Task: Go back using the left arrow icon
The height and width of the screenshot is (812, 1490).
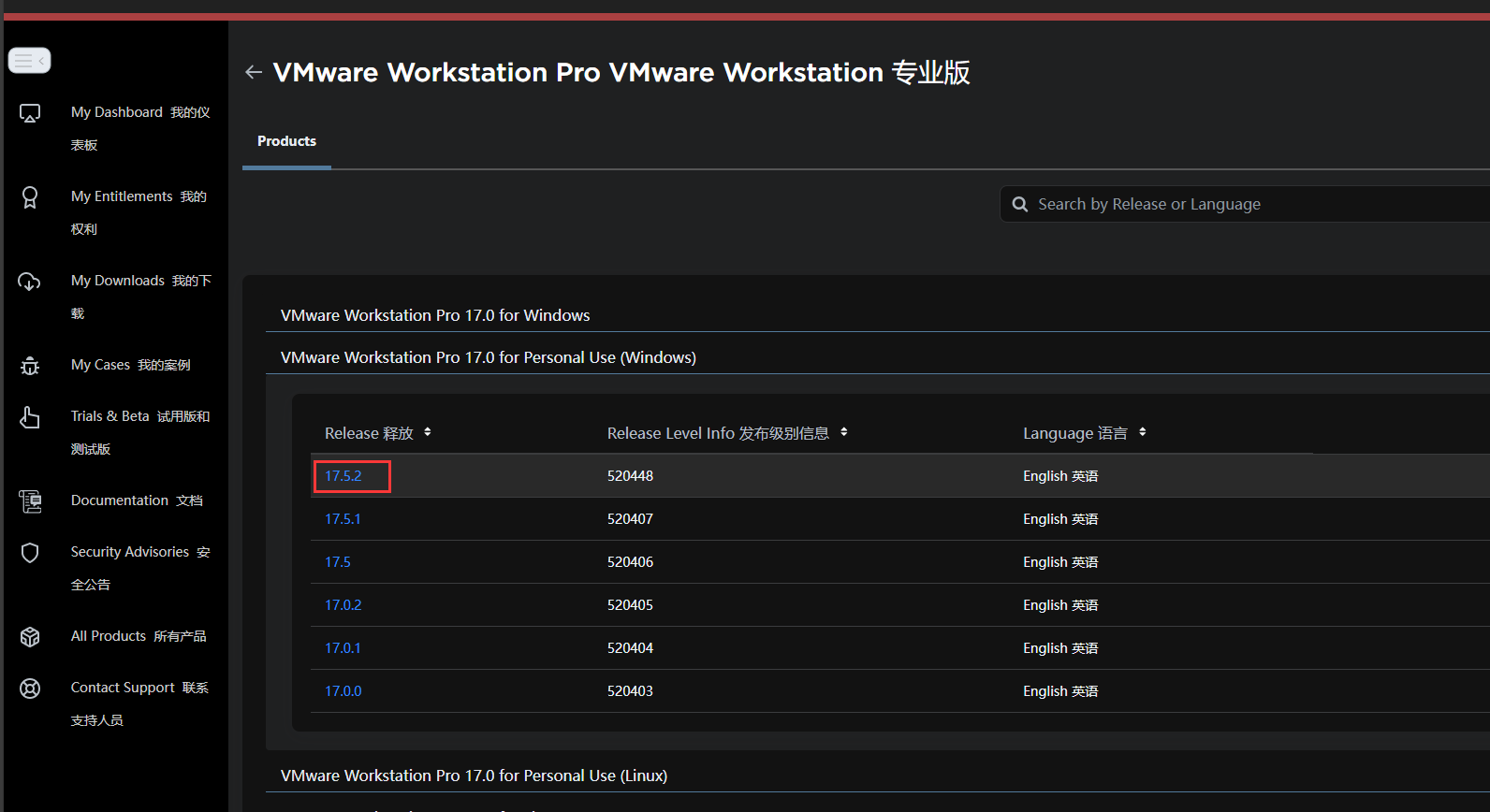Action: coord(253,72)
